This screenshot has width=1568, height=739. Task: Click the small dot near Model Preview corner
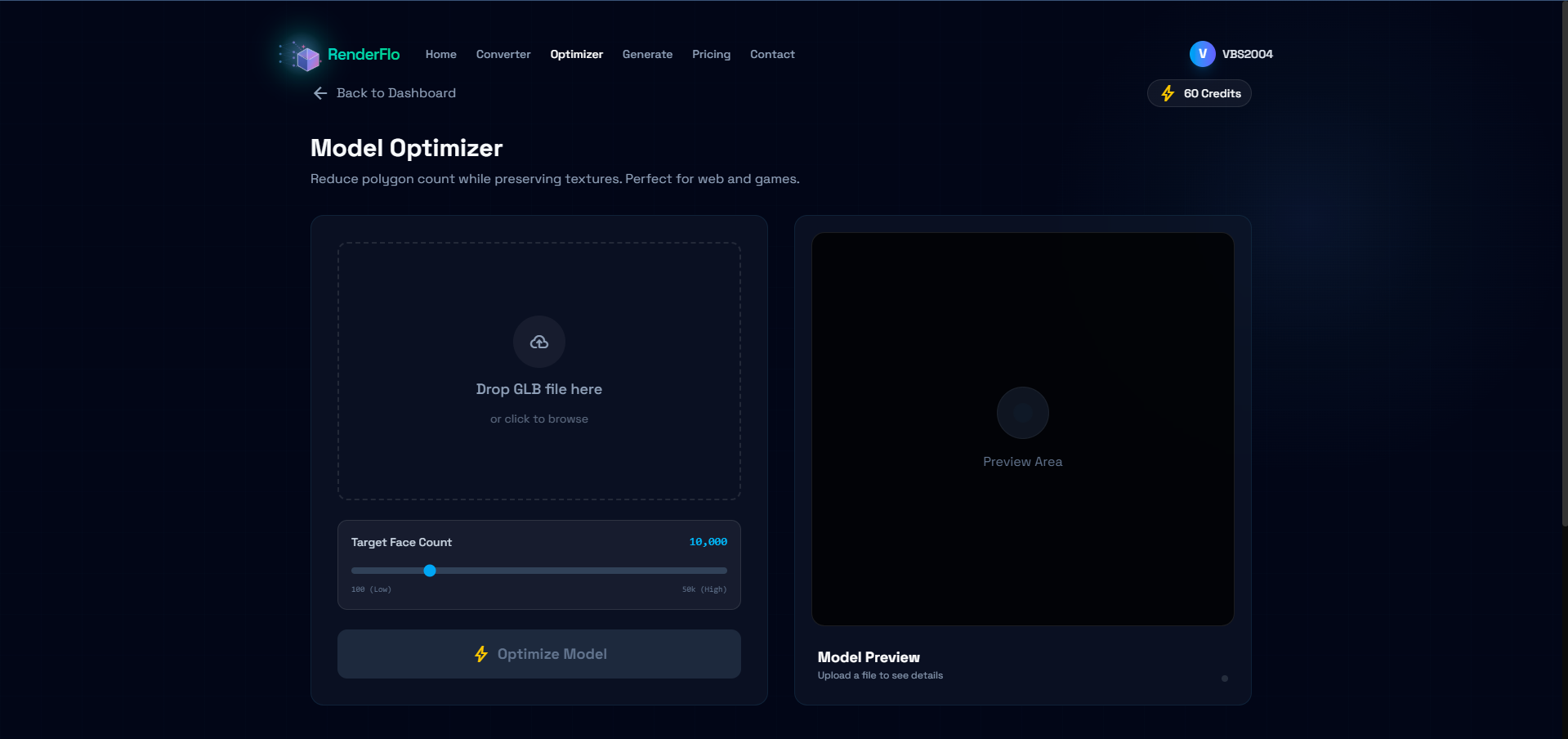1224,678
